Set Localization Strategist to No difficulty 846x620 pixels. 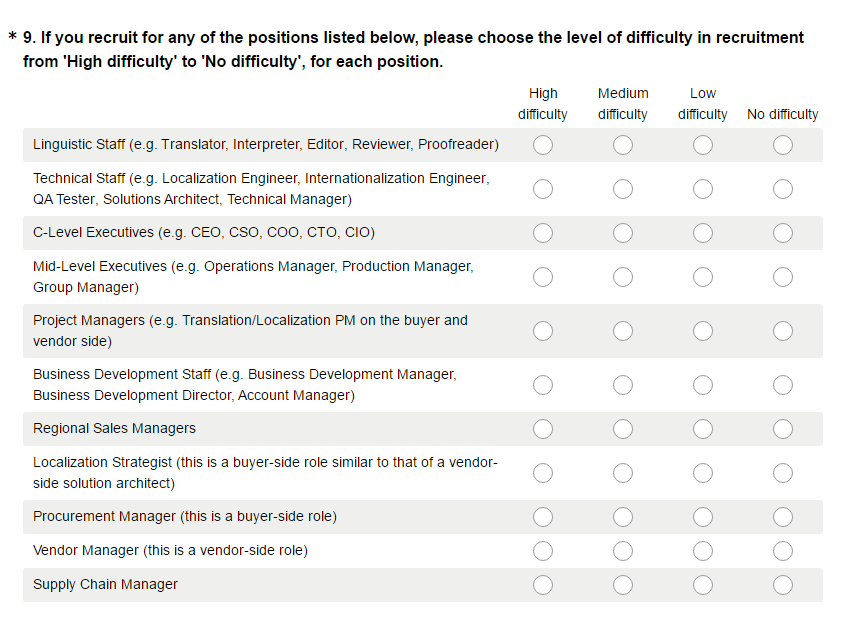(x=782, y=473)
